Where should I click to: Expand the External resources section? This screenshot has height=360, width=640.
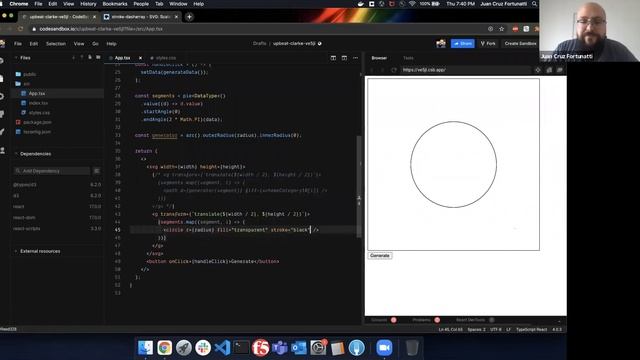click(38, 251)
